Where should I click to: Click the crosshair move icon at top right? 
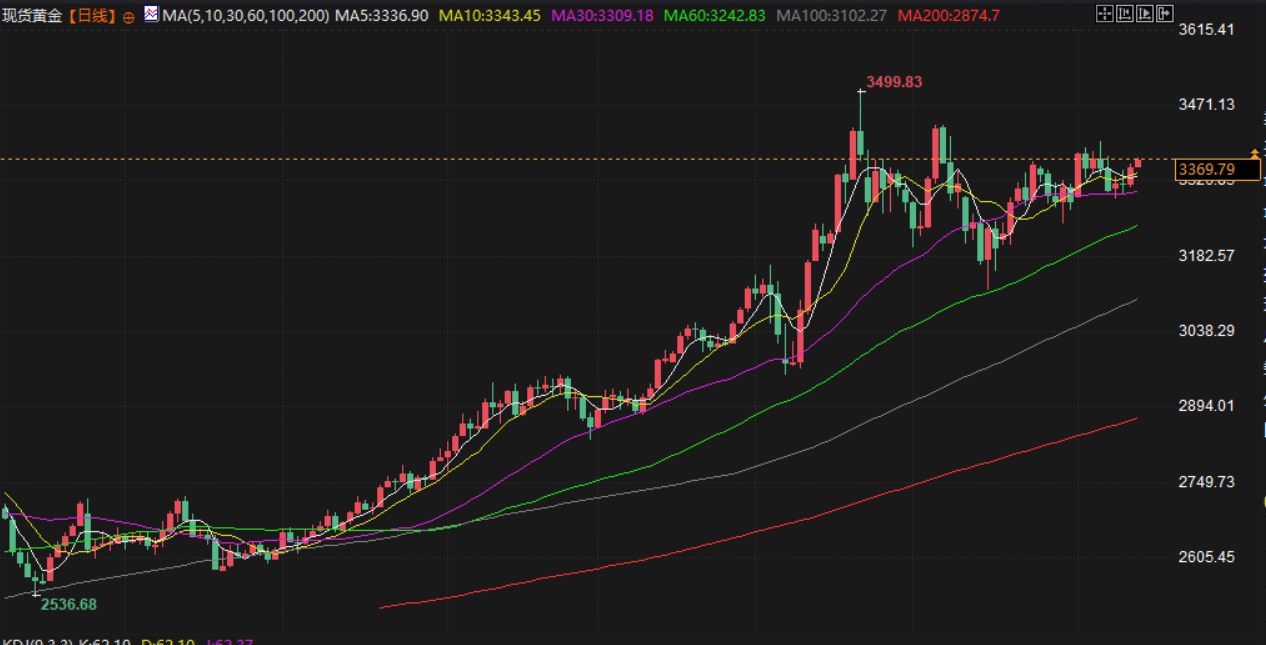tap(1105, 14)
